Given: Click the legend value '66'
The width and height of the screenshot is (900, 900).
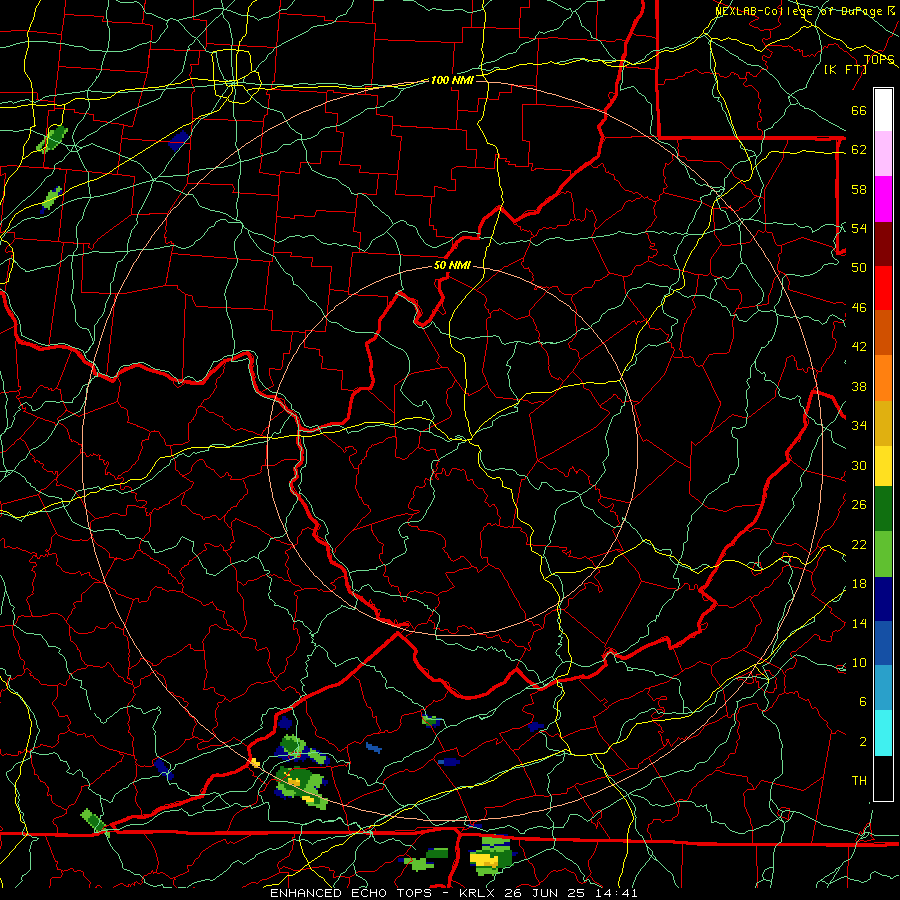Looking at the screenshot, I should [859, 111].
